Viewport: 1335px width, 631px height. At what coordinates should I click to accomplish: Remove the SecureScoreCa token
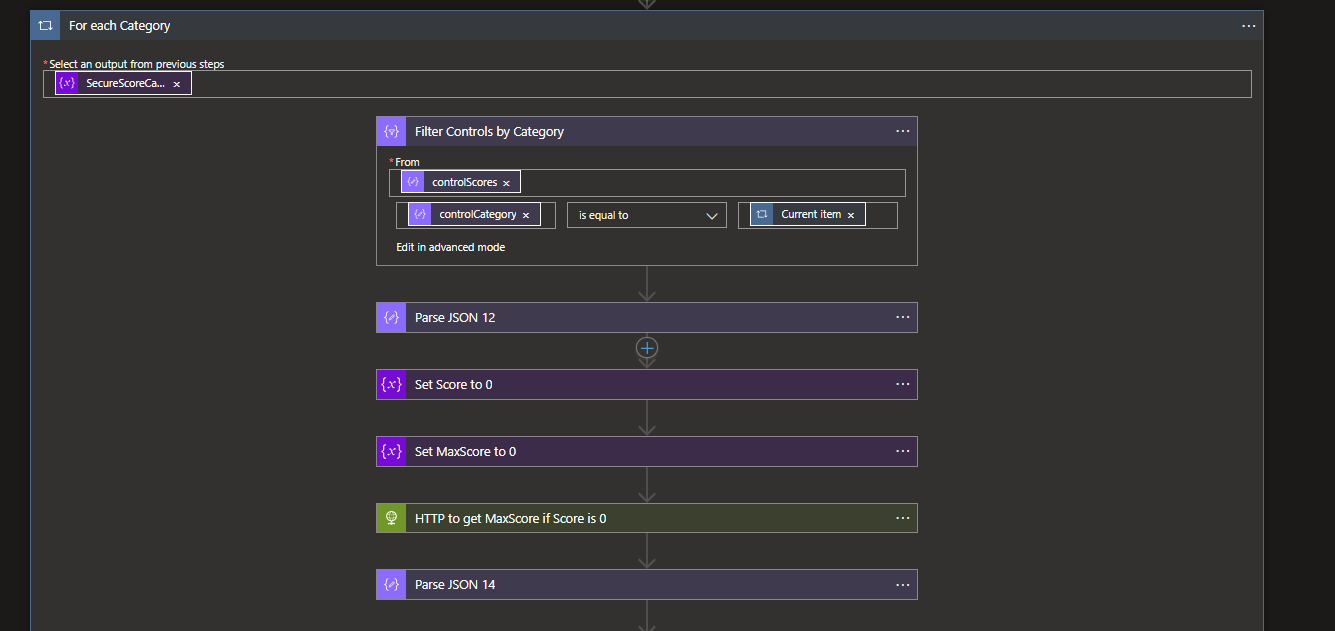coord(177,83)
